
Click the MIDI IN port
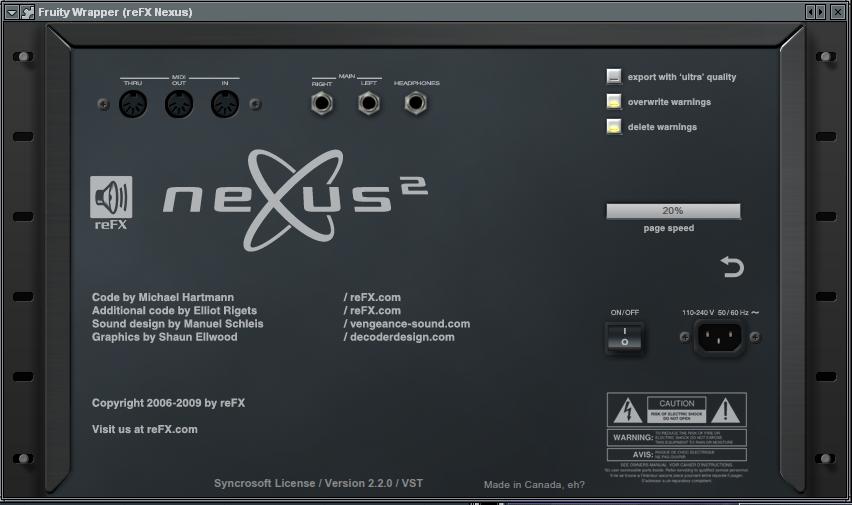coord(225,104)
